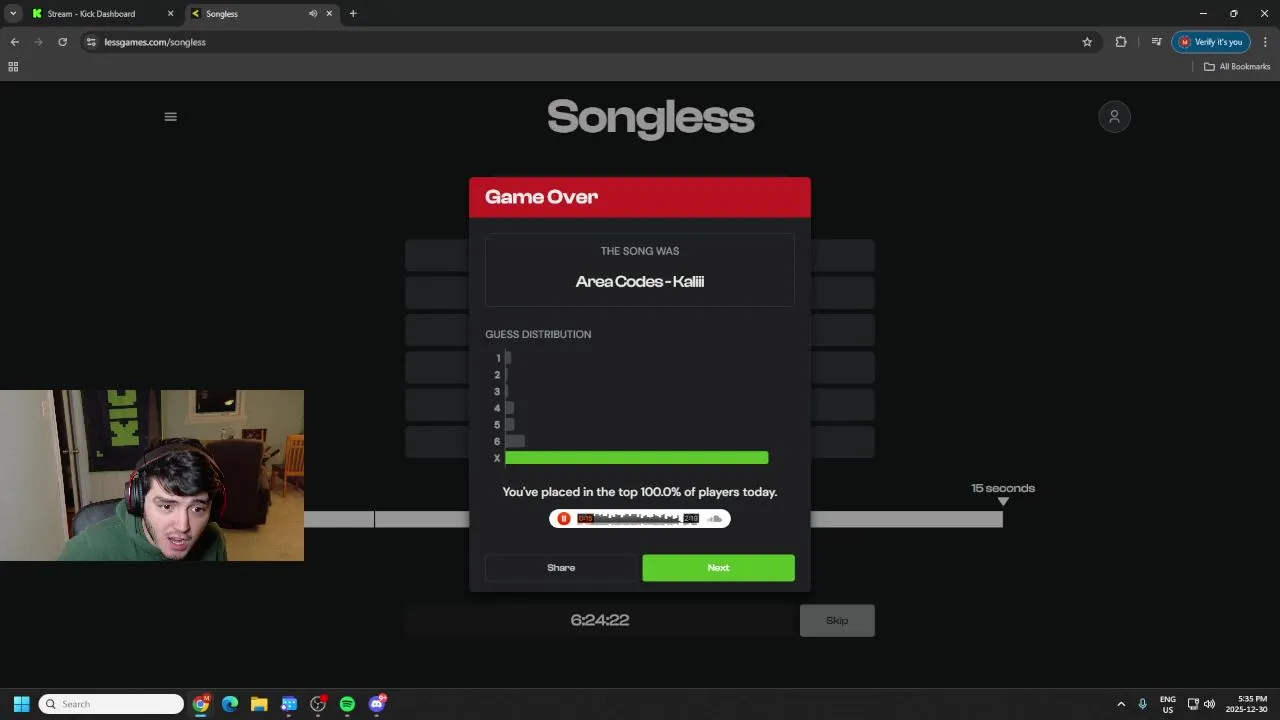Image resolution: width=1280 pixels, height=720 pixels.
Task: Seek within the song preview waveform
Action: (x=637, y=518)
